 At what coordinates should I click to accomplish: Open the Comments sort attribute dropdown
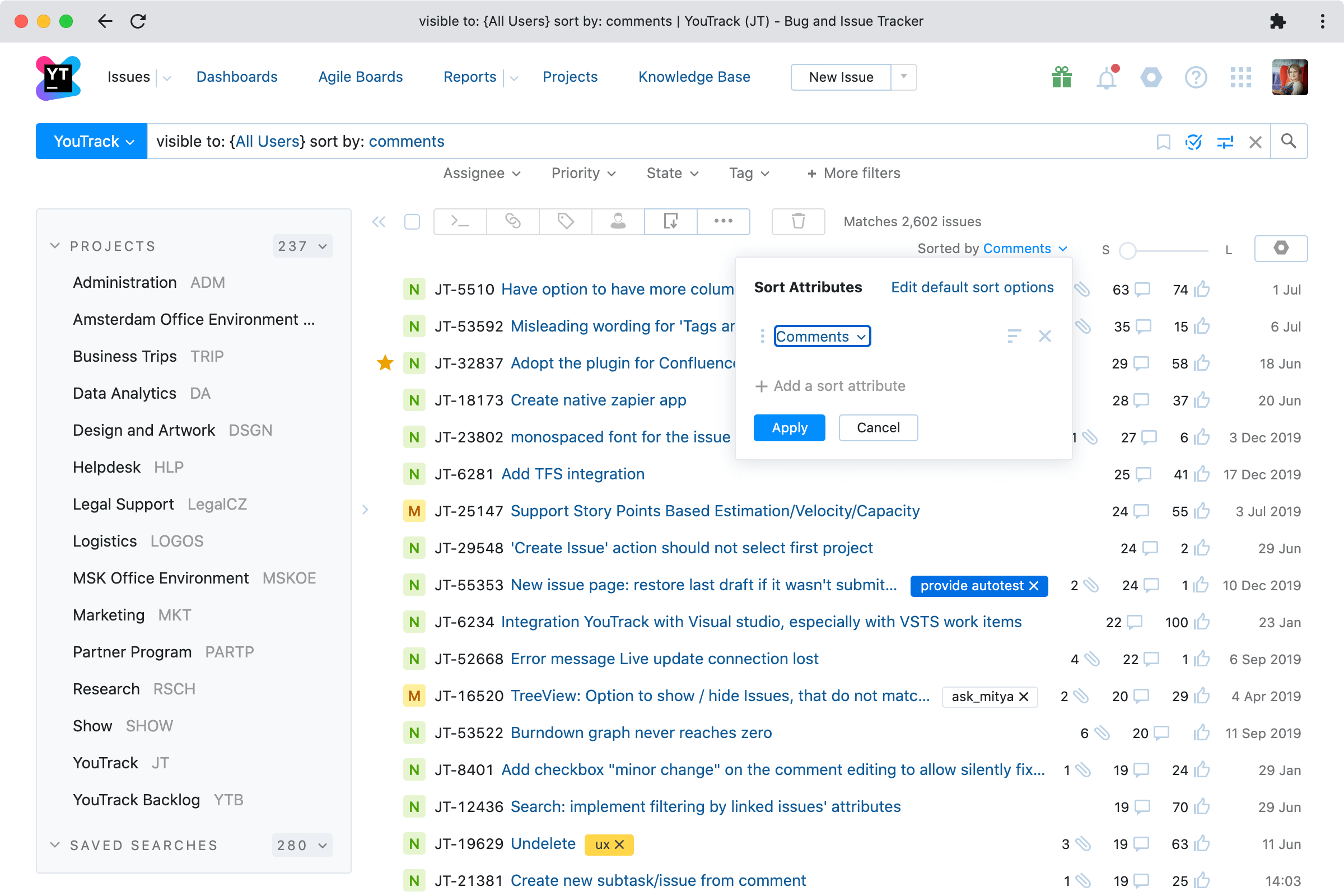pyautogui.click(x=822, y=337)
